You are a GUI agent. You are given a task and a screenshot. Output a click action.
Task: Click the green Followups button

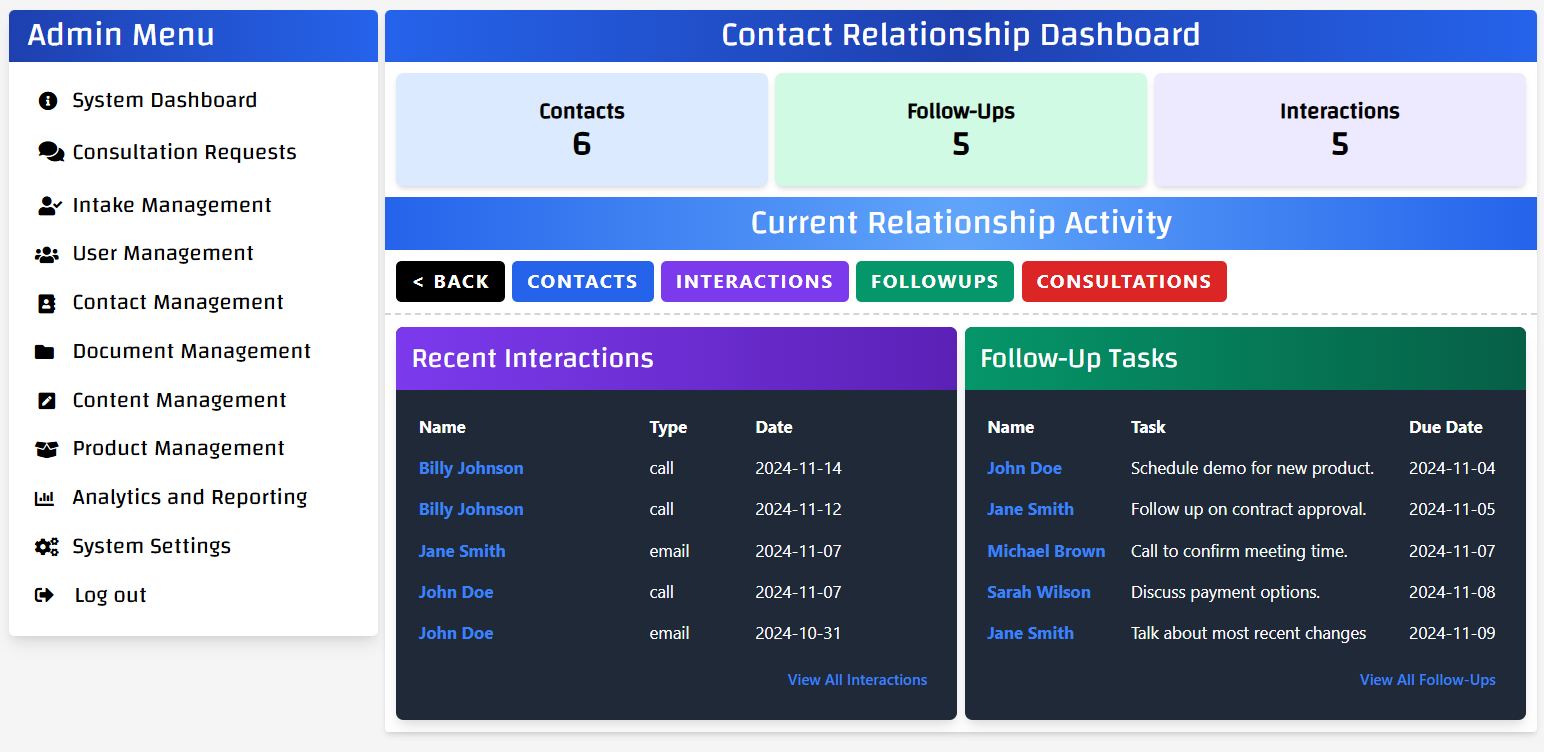pyautogui.click(x=934, y=281)
